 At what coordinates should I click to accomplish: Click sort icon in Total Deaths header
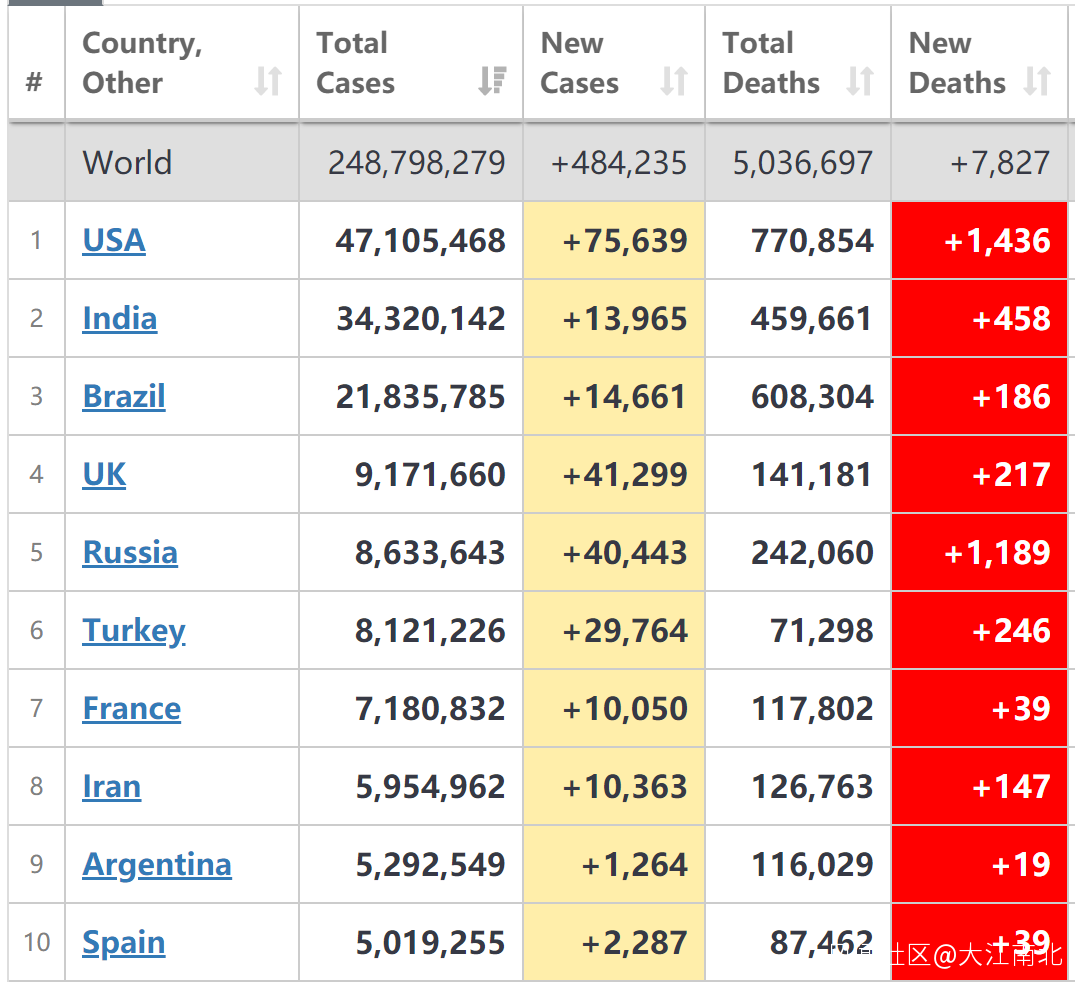[x=860, y=81]
